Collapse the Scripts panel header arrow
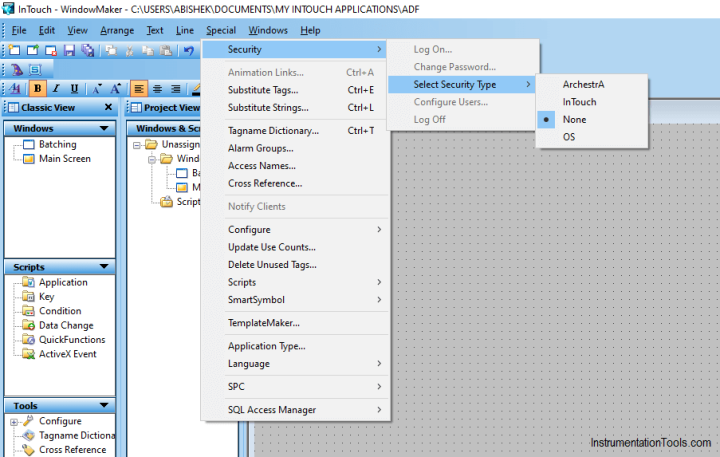Screen dimensions: 720x457 click(104, 267)
